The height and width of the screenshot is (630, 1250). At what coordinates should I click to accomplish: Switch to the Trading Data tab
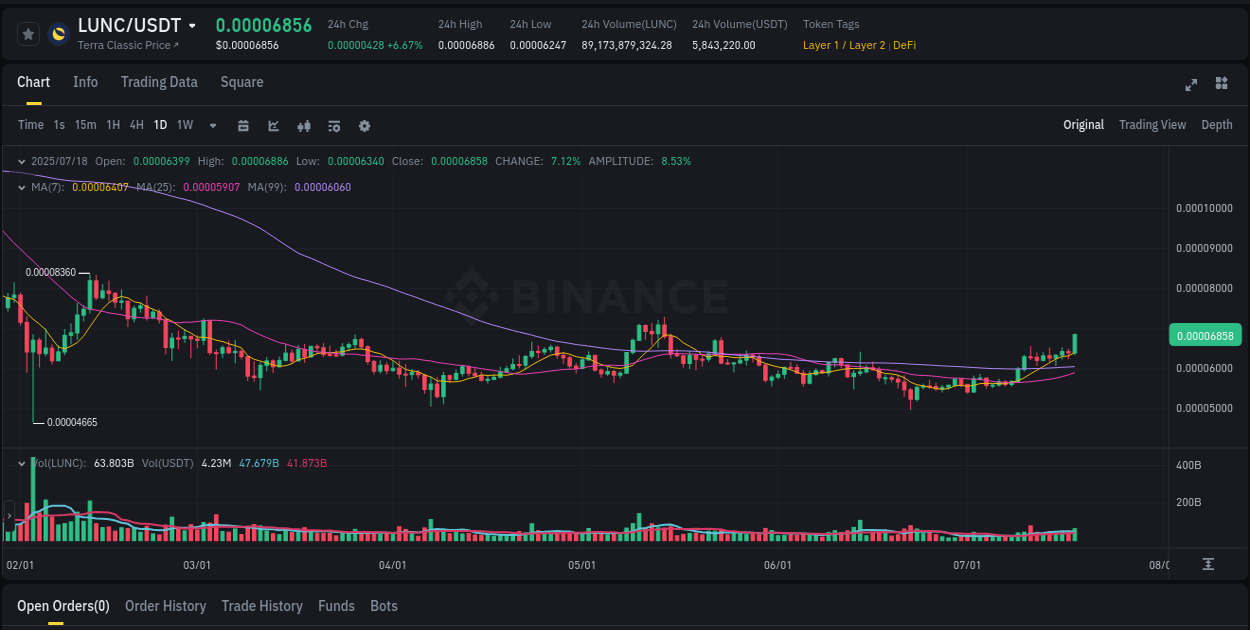tap(159, 82)
